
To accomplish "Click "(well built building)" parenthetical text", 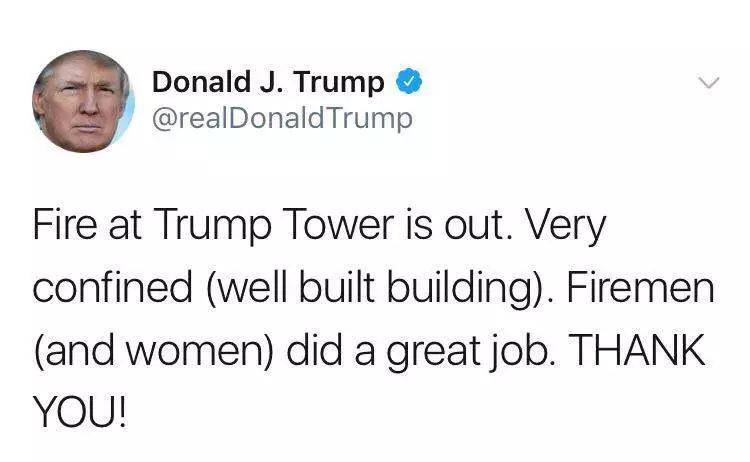I will tap(375, 289).
